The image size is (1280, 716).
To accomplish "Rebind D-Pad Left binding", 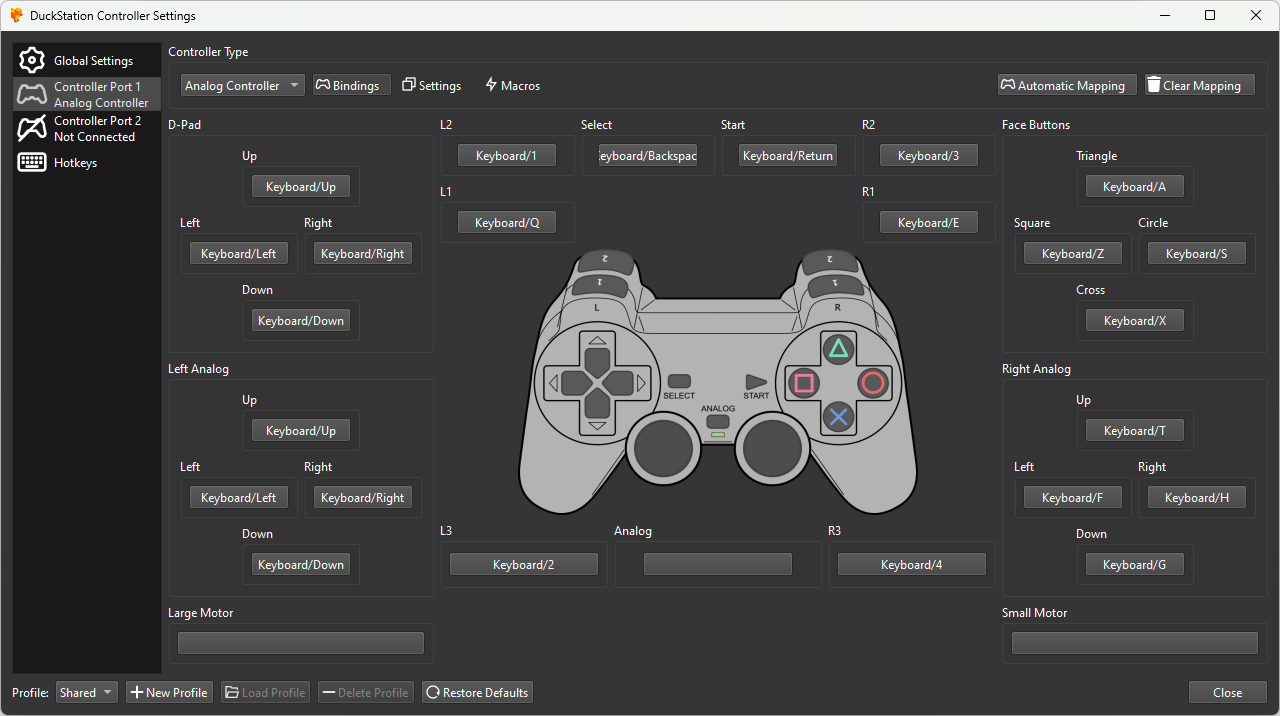I will point(239,254).
